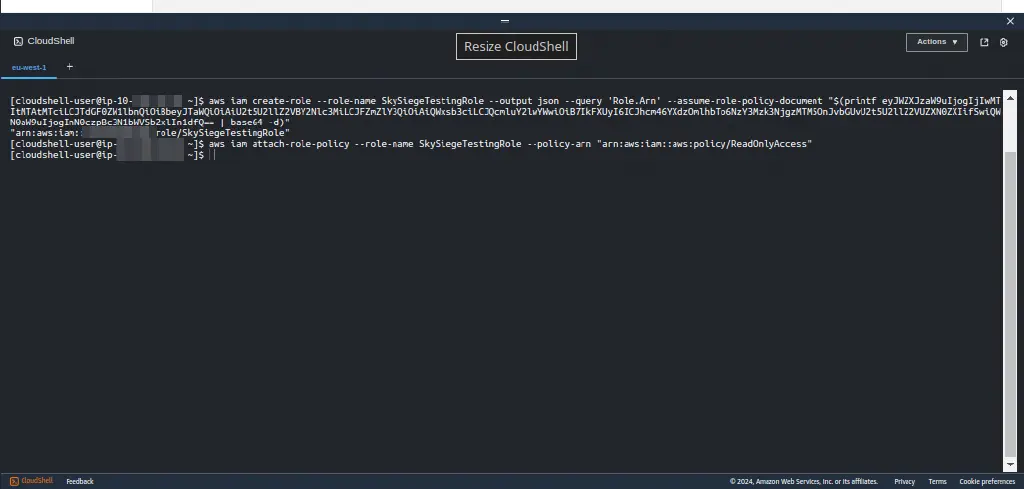Open CloudShell in a new browser tab

(984, 42)
